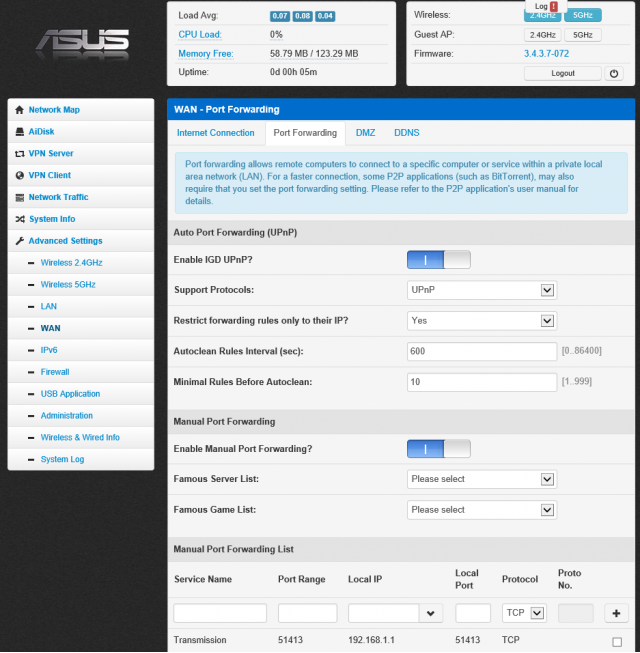
Task: Open the TCP protocol dropdown
Action: click(x=524, y=613)
